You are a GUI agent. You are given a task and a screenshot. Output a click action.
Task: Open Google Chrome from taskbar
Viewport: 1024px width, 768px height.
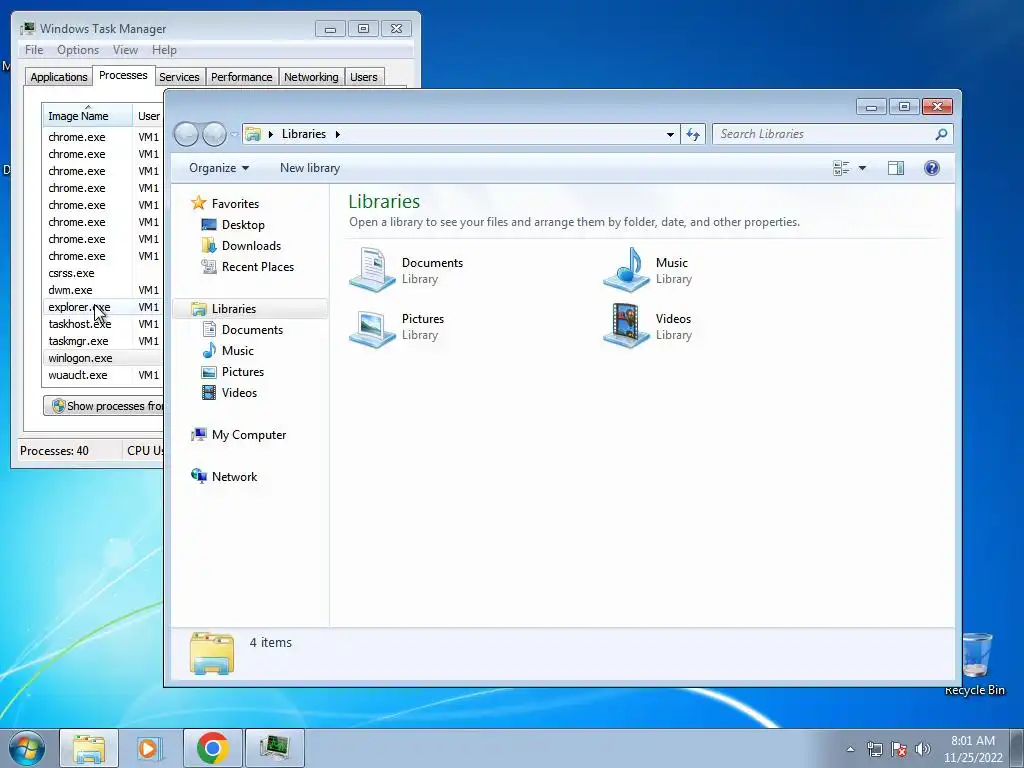(212, 748)
